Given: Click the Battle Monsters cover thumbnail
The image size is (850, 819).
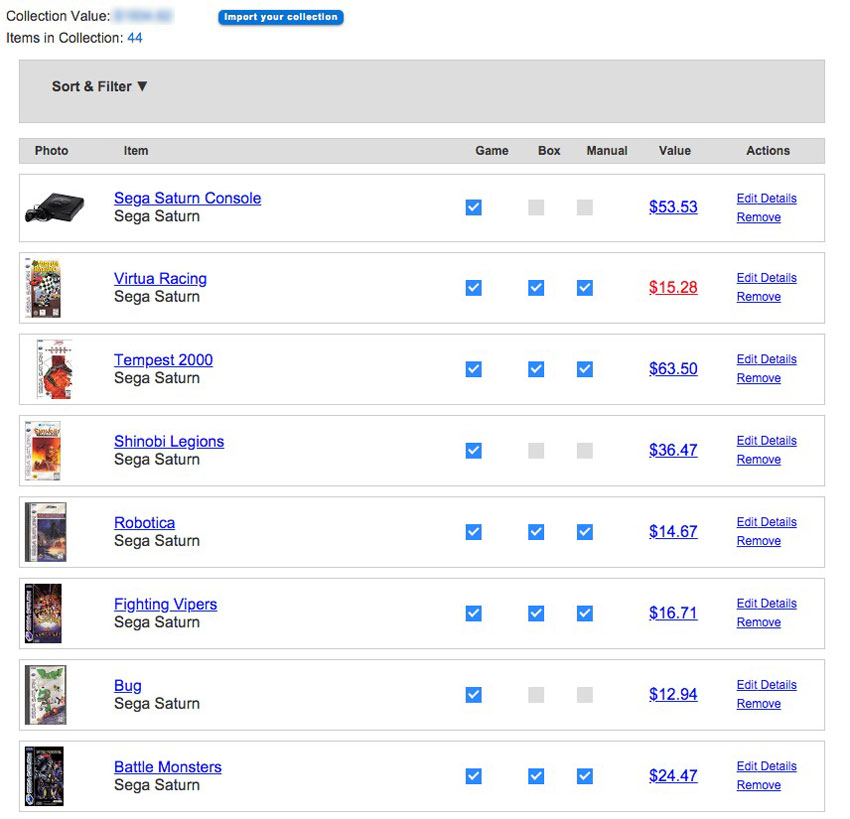Looking at the screenshot, I should [x=44, y=776].
